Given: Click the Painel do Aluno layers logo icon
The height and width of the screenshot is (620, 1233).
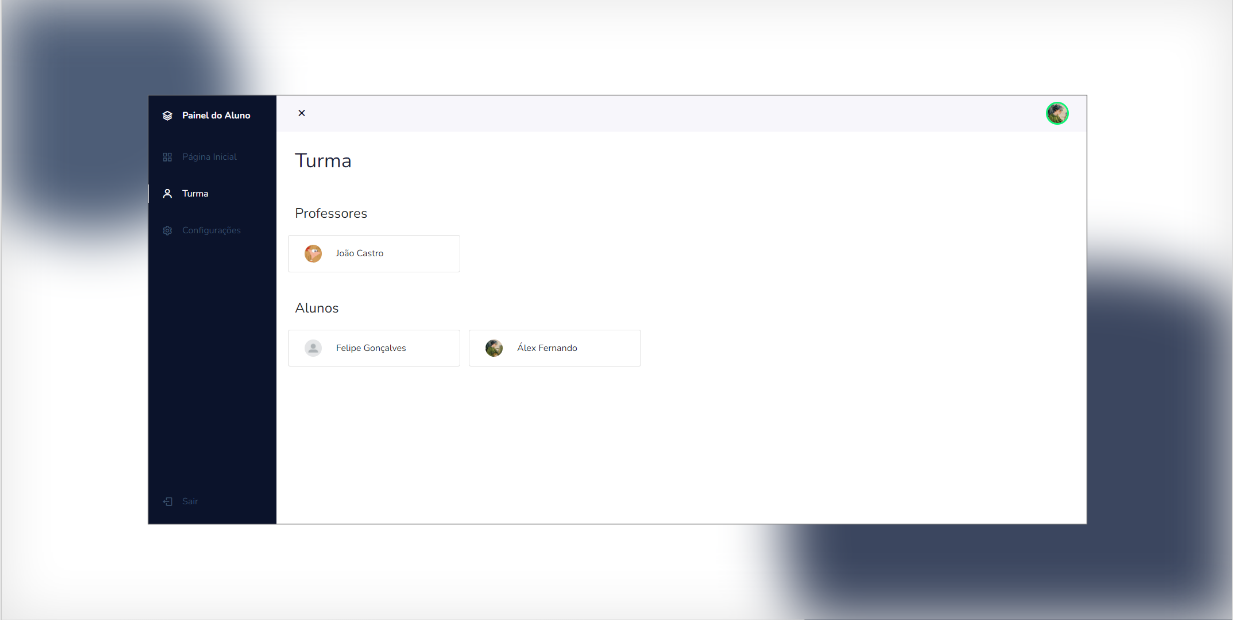Looking at the screenshot, I should coord(167,116).
